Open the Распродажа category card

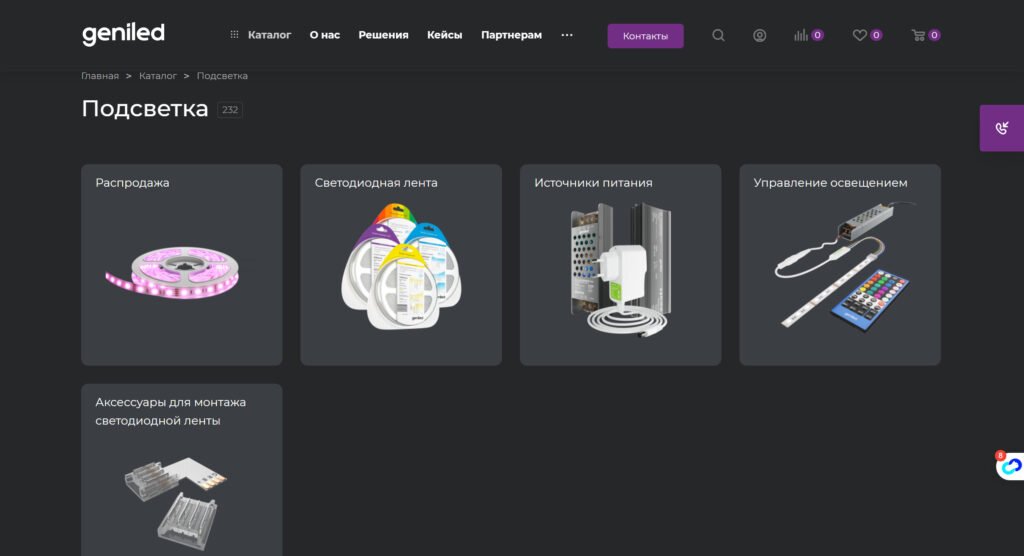pyautogui.click(x=181, y=265)
